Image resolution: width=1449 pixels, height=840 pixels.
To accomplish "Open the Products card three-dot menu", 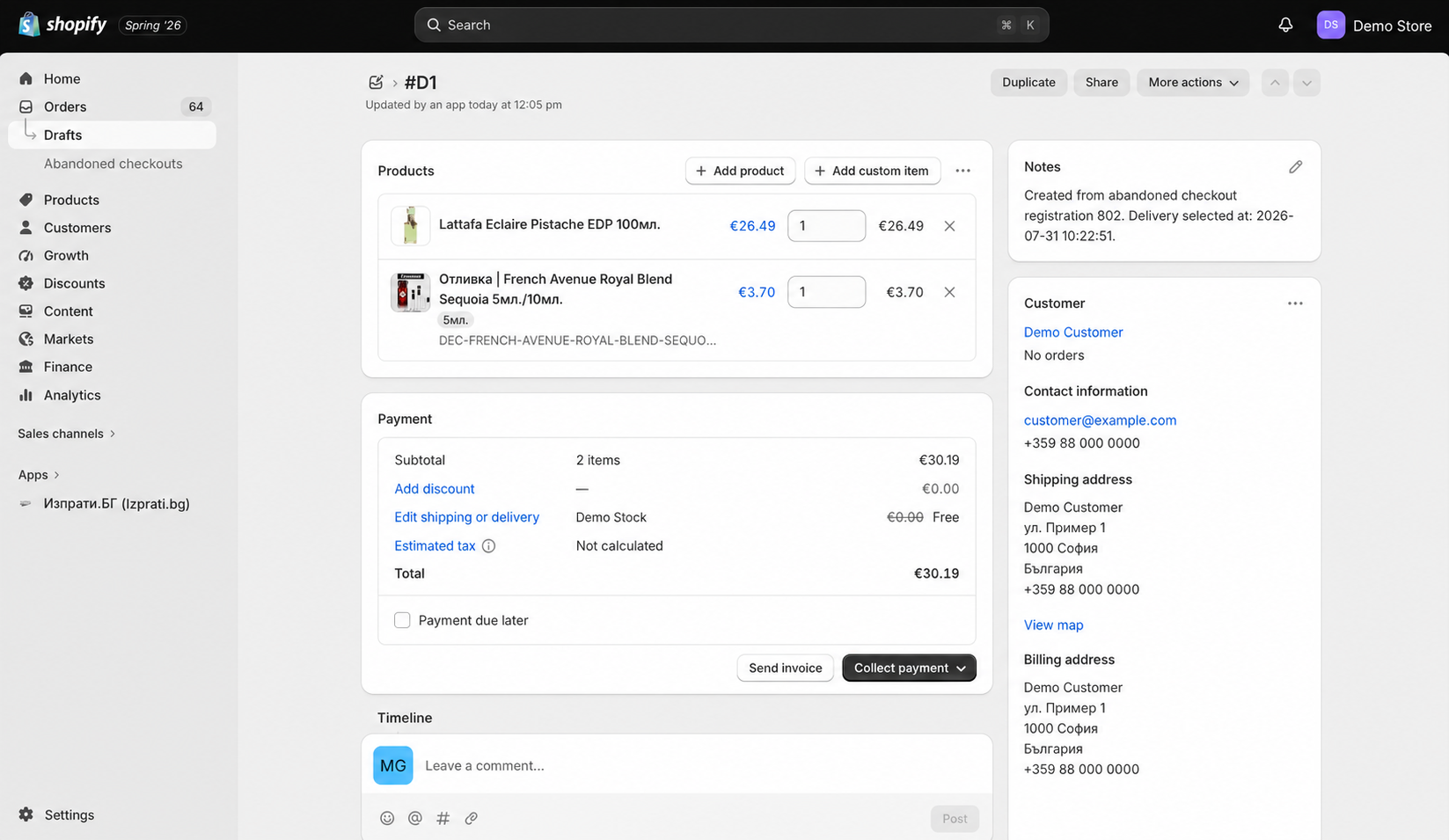I will 962,171.
